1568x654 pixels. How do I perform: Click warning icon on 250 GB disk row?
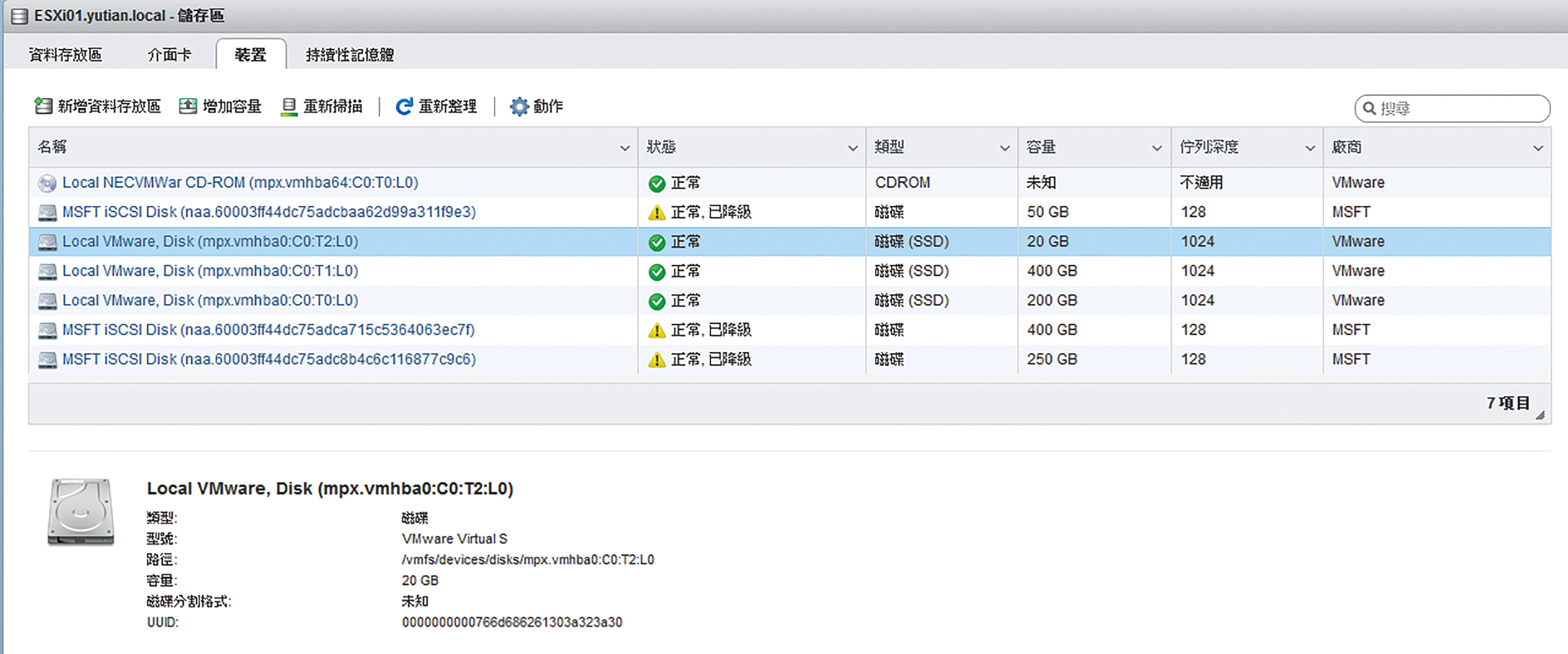(657, 360)
